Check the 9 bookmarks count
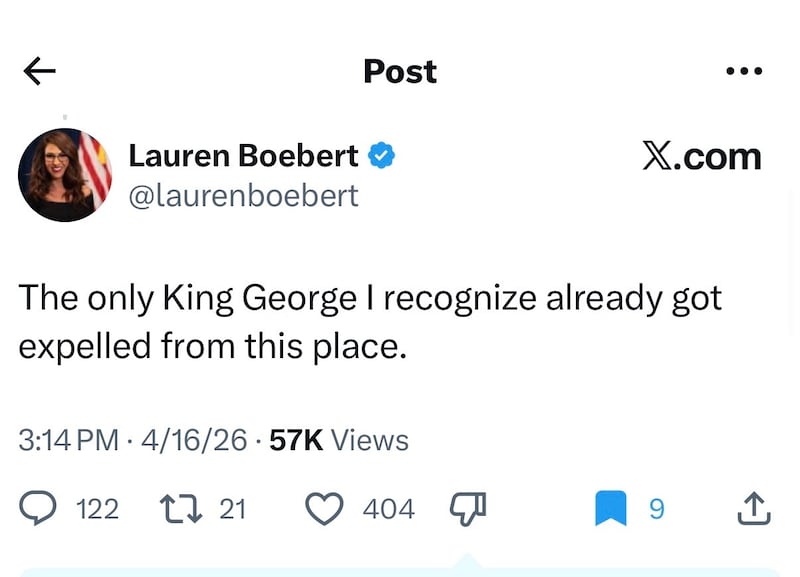 [x=657, y=509]
